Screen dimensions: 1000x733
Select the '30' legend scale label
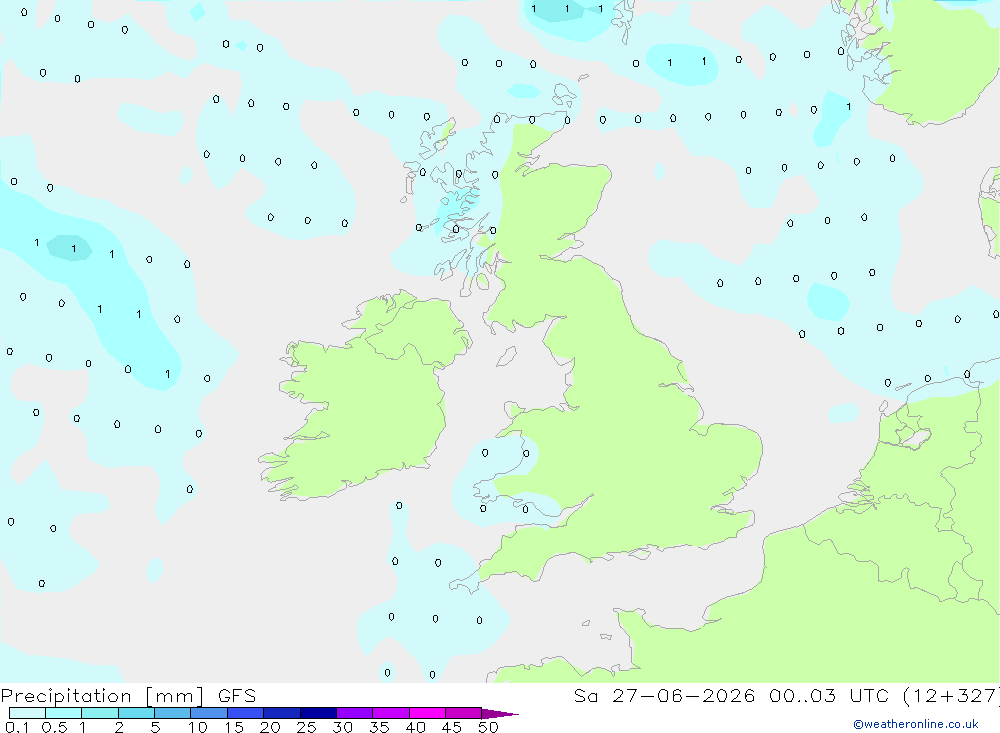[x=342, y=727]
